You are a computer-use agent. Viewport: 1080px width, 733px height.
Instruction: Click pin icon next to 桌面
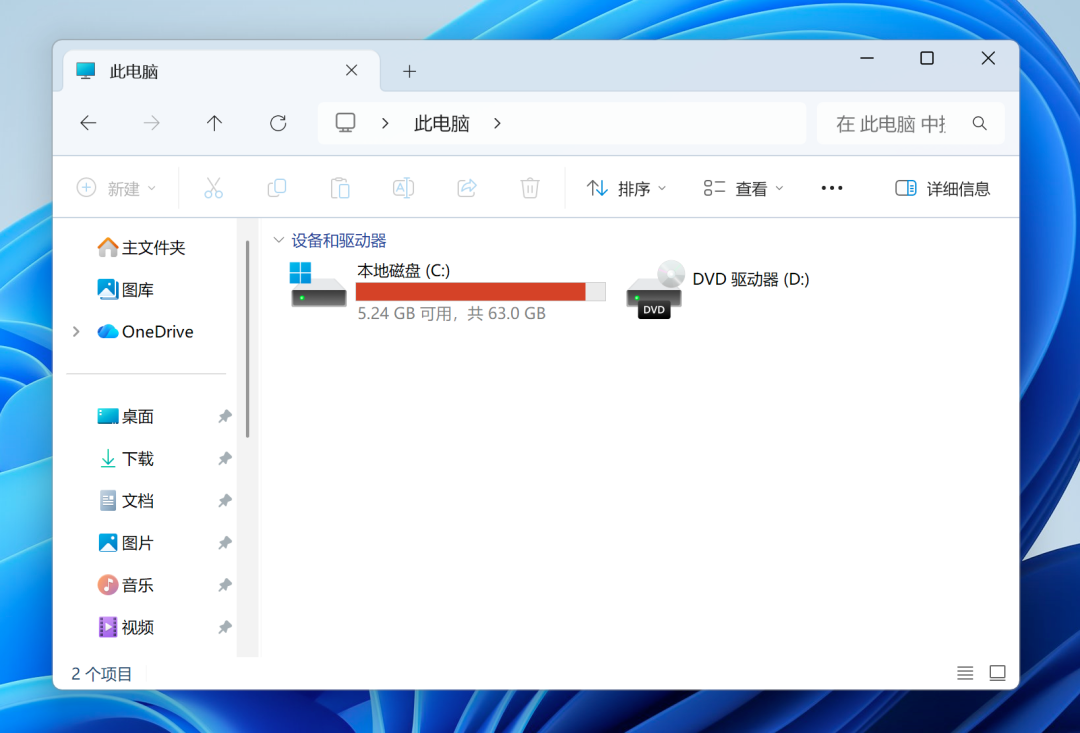pos(225,416)
